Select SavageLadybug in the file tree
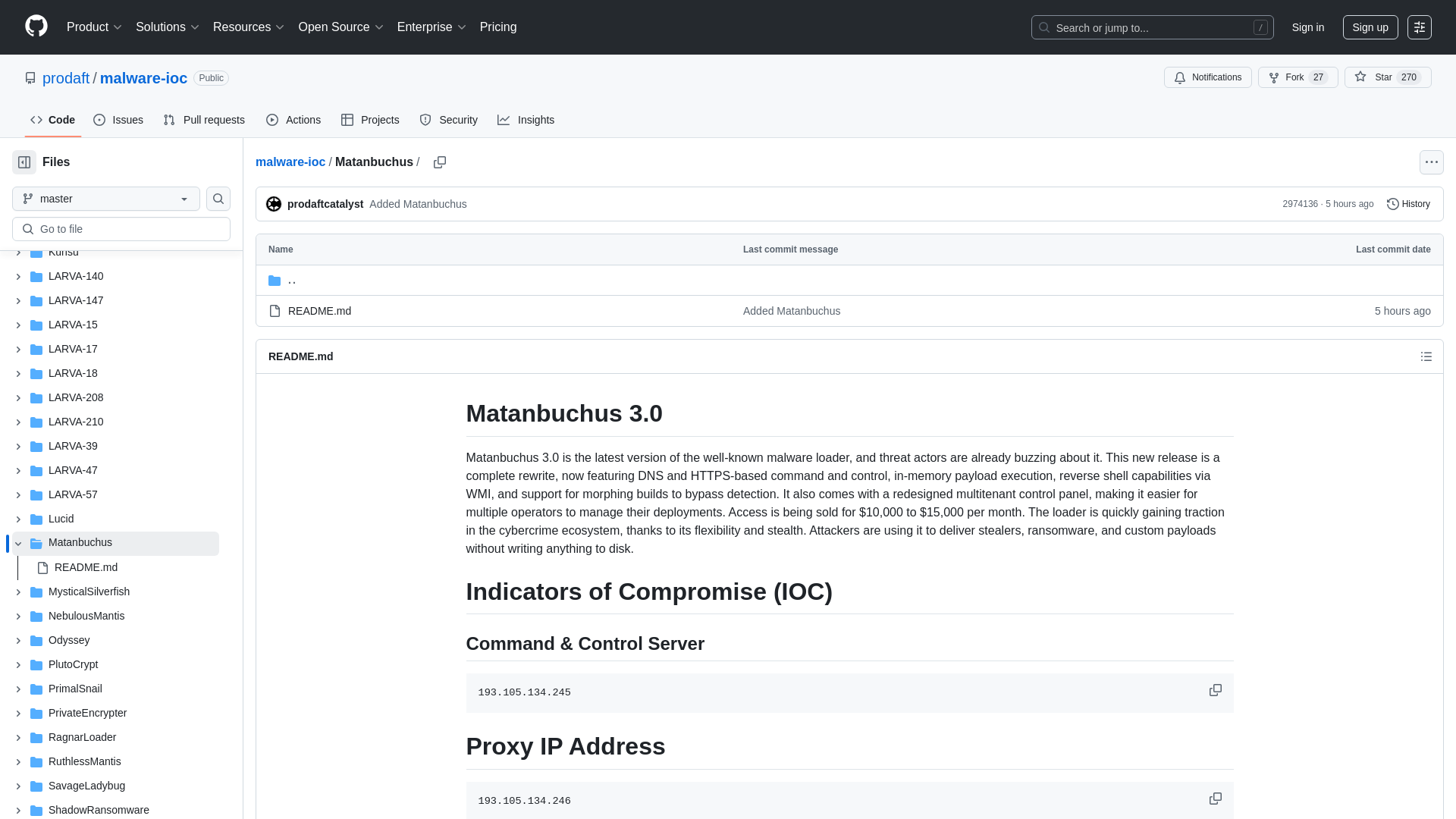The image size is (1456, 819). (86, 786)
